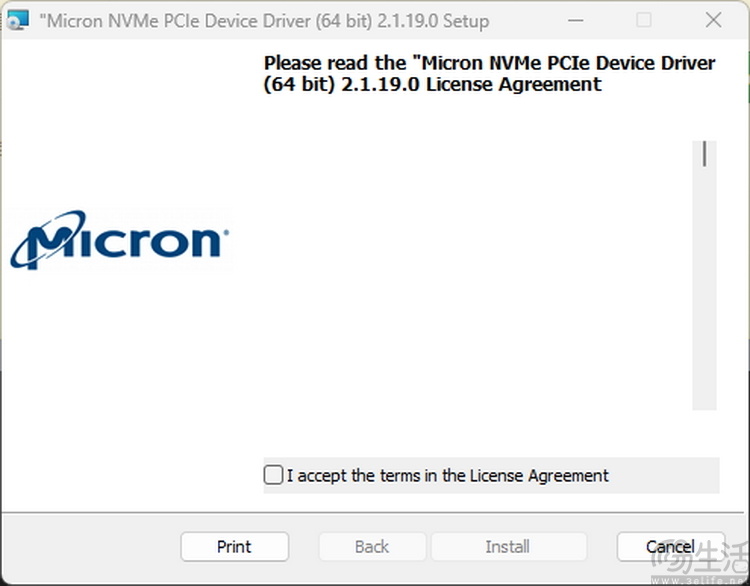The width and height of the screenshot is (750, 586).
Task: Click the 'I accept the terms' label text
Action: coord(447,476)
